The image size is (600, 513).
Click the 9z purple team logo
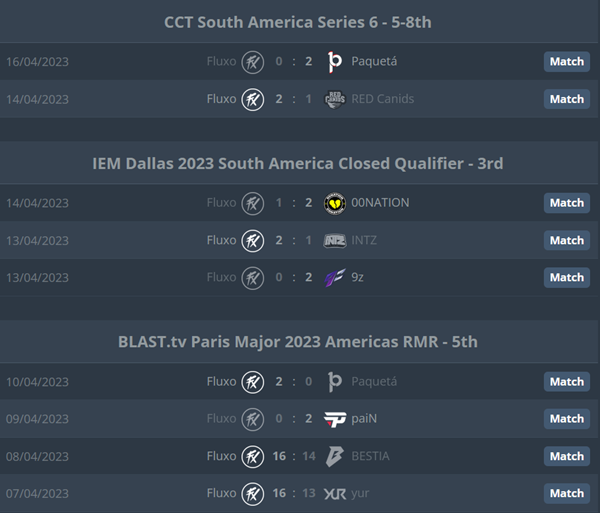tap(335, 277)
